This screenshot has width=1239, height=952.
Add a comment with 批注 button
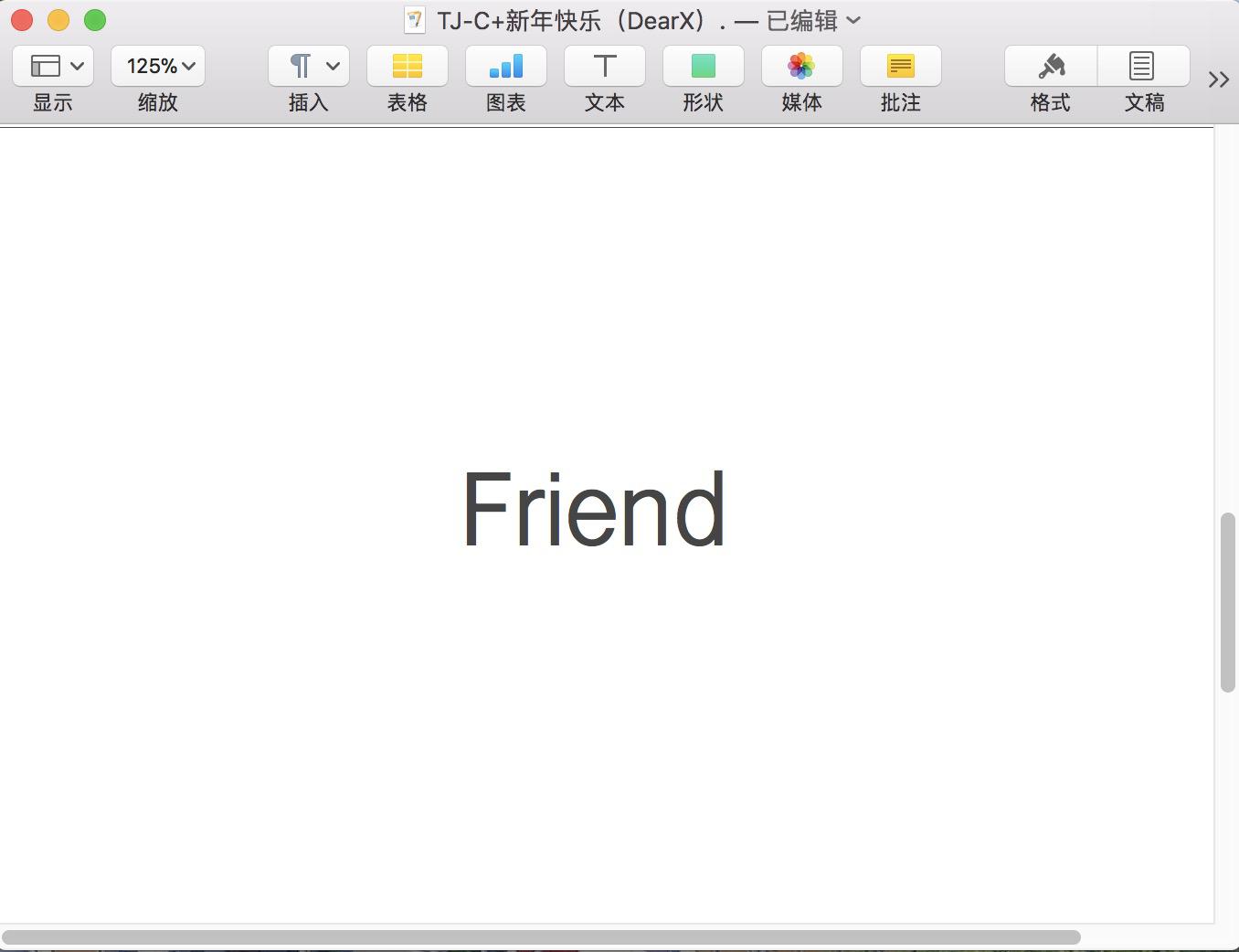click(x=901, y=66)
